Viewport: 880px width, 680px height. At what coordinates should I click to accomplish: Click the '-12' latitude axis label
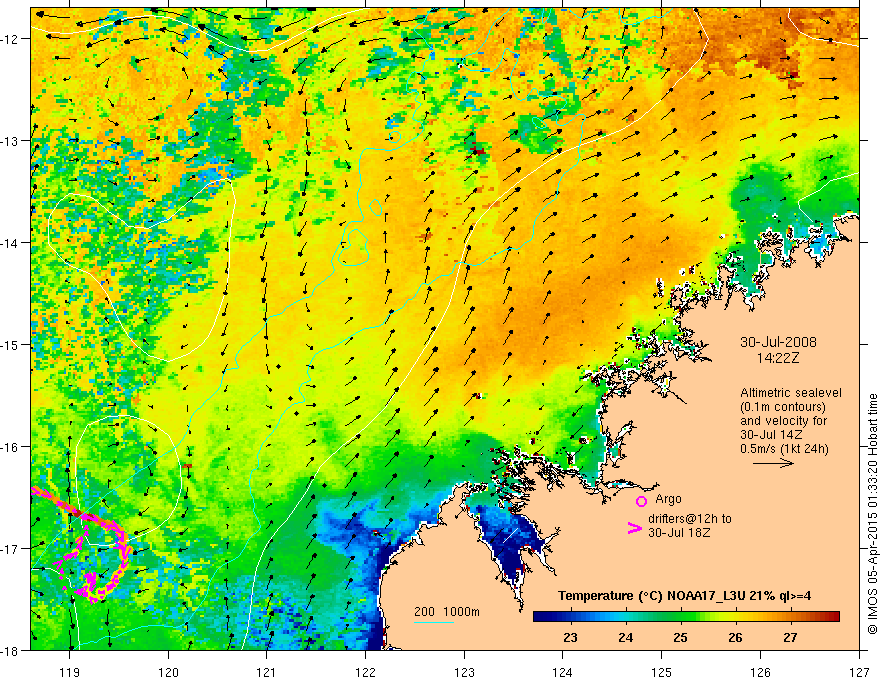[x=11, y=39]
